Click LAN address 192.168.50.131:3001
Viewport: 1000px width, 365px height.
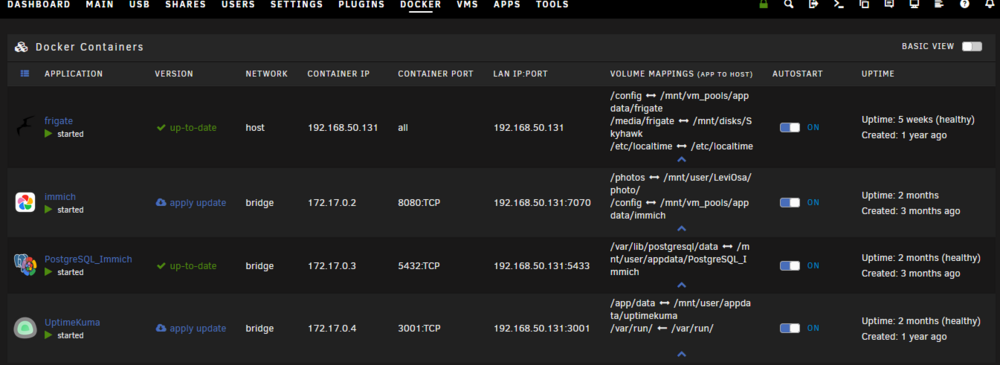click(541, 329)
